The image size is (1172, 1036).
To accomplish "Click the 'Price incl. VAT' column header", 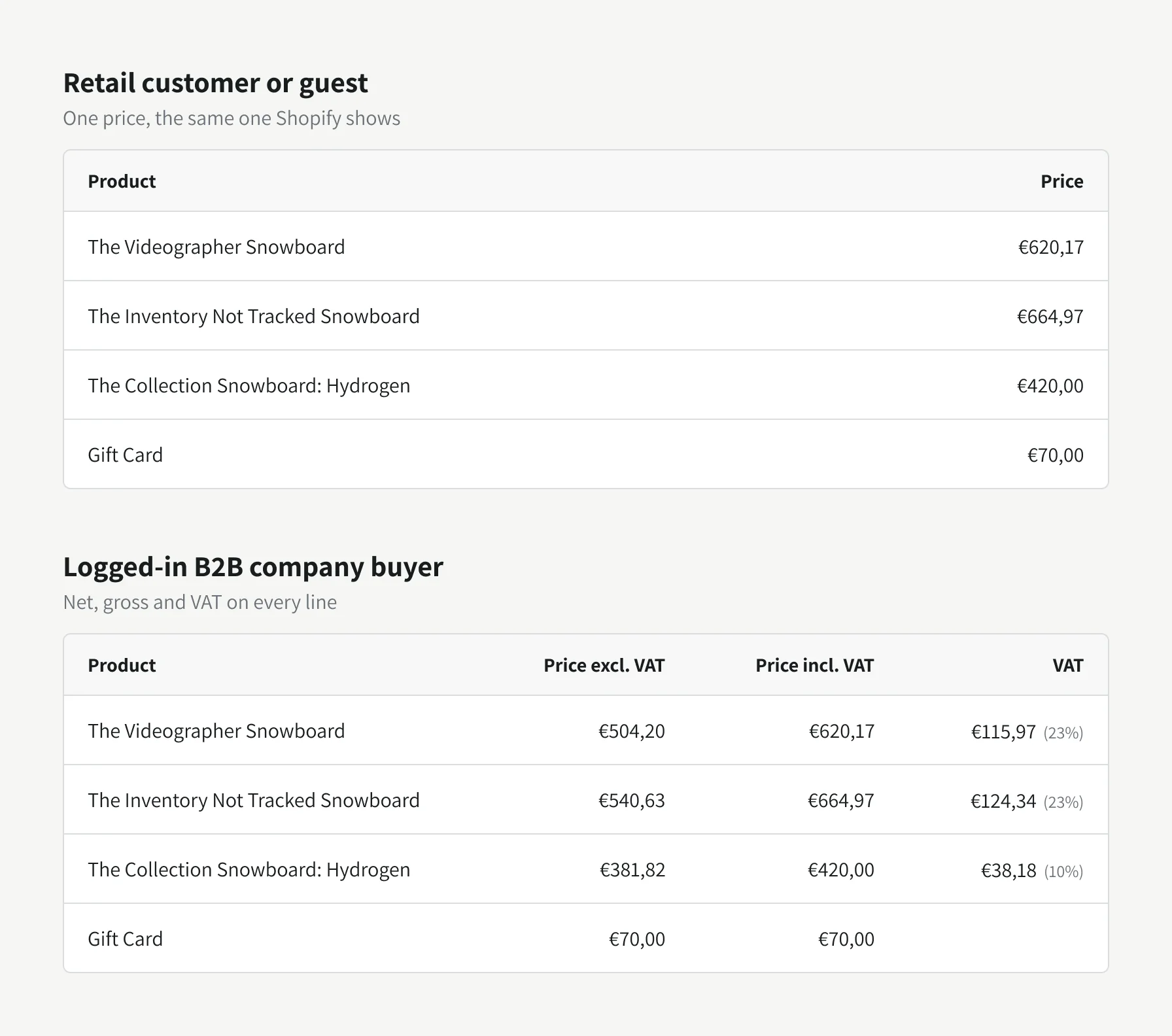I will pyautogui.click(x=814, y=665).
